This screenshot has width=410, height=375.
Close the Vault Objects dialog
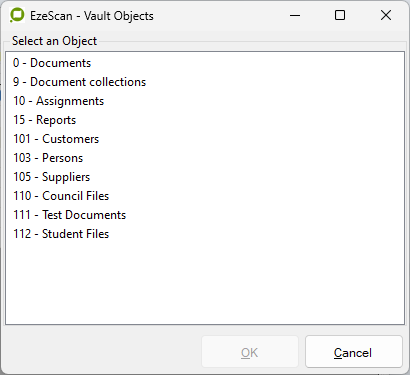point(386,15)
